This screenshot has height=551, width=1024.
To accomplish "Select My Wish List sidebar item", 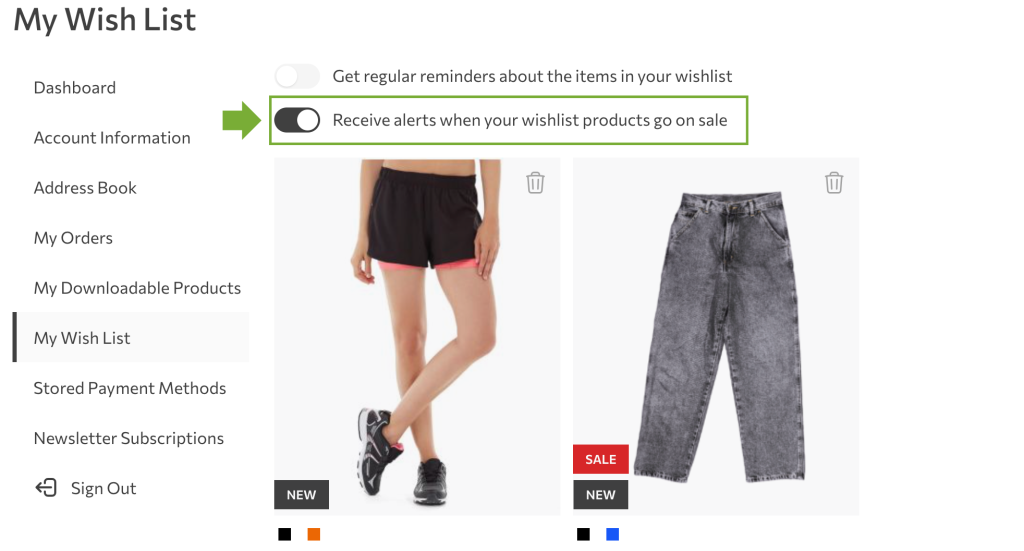I will coord(131,338).
